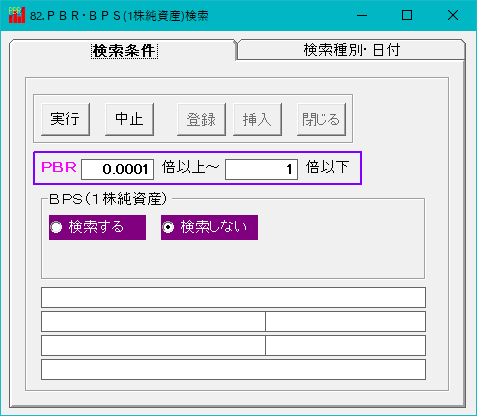Click the 実行 button
The image size is (477, 416).
tap(65, 119)
